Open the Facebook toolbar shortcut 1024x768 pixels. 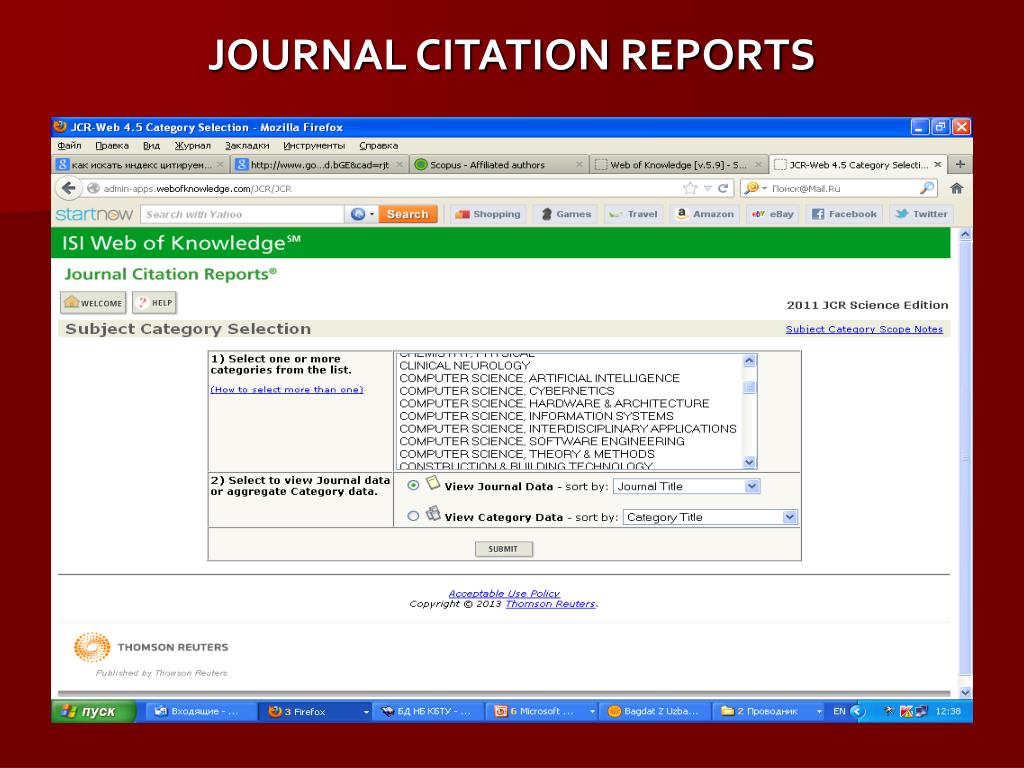(844, 214)
